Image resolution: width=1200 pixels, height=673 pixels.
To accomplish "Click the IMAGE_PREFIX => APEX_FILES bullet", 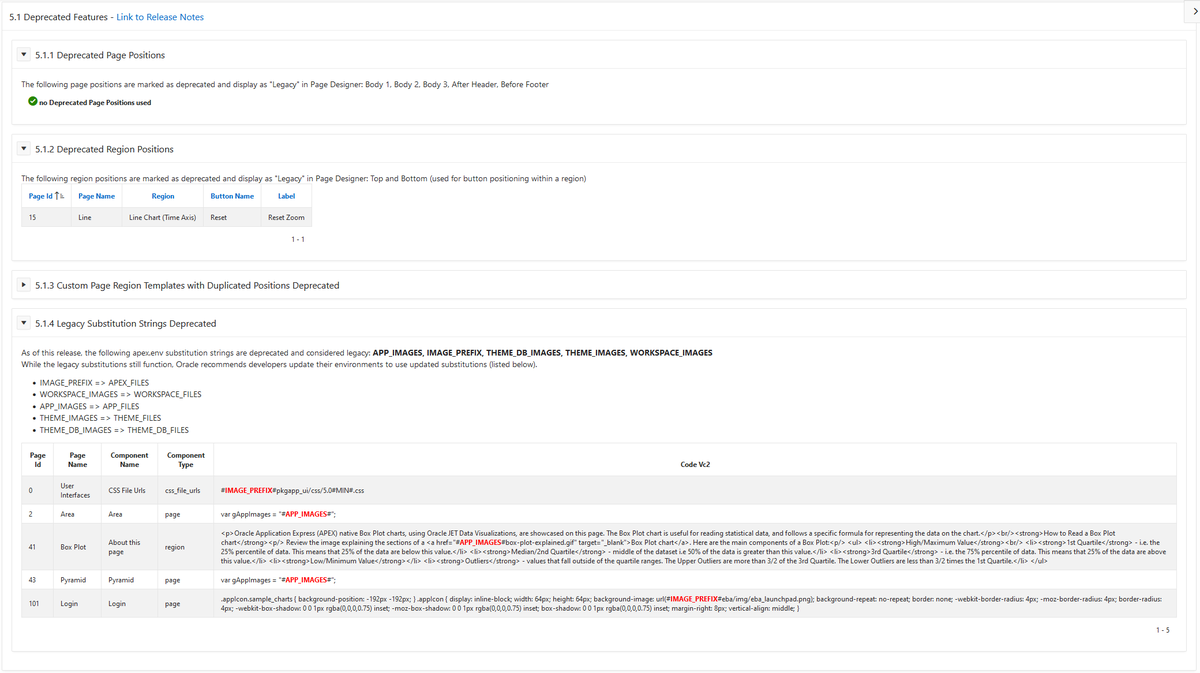I will pyautogui.click(x=94, y=382).
